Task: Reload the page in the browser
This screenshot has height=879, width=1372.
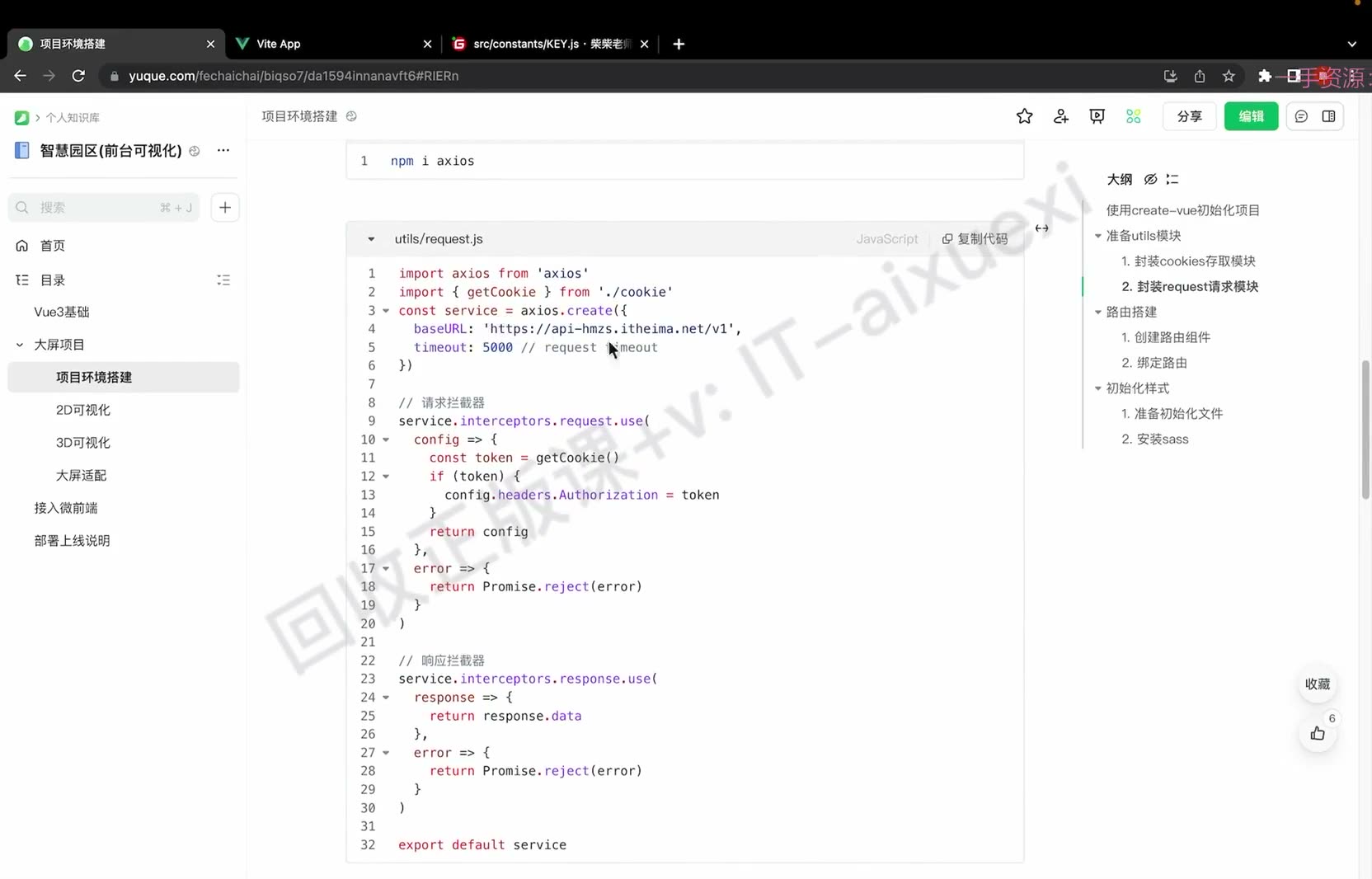Action: [78, 76]
